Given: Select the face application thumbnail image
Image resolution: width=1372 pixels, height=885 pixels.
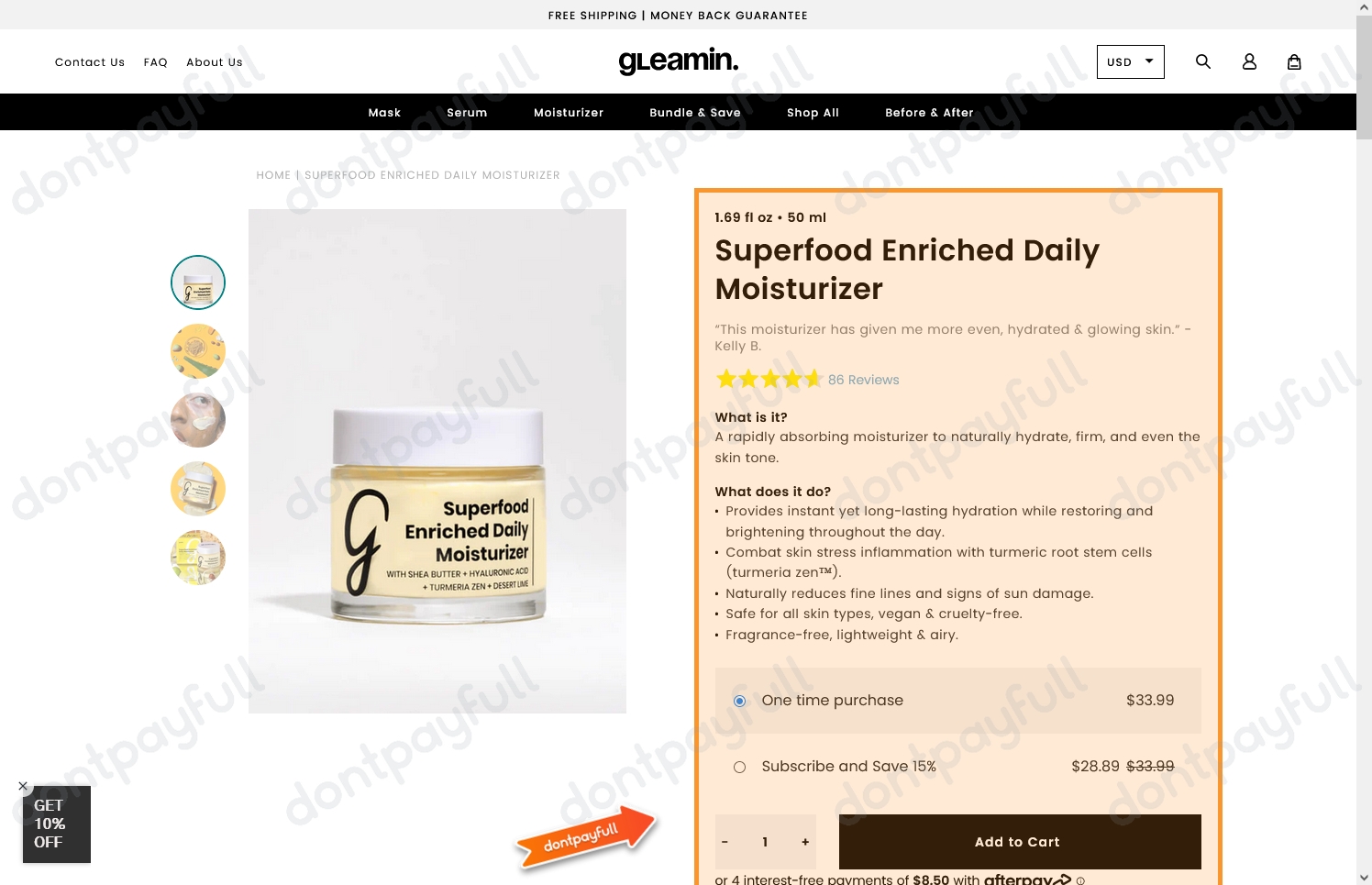Looking at the screenshot, I should [x=198, y=420].
